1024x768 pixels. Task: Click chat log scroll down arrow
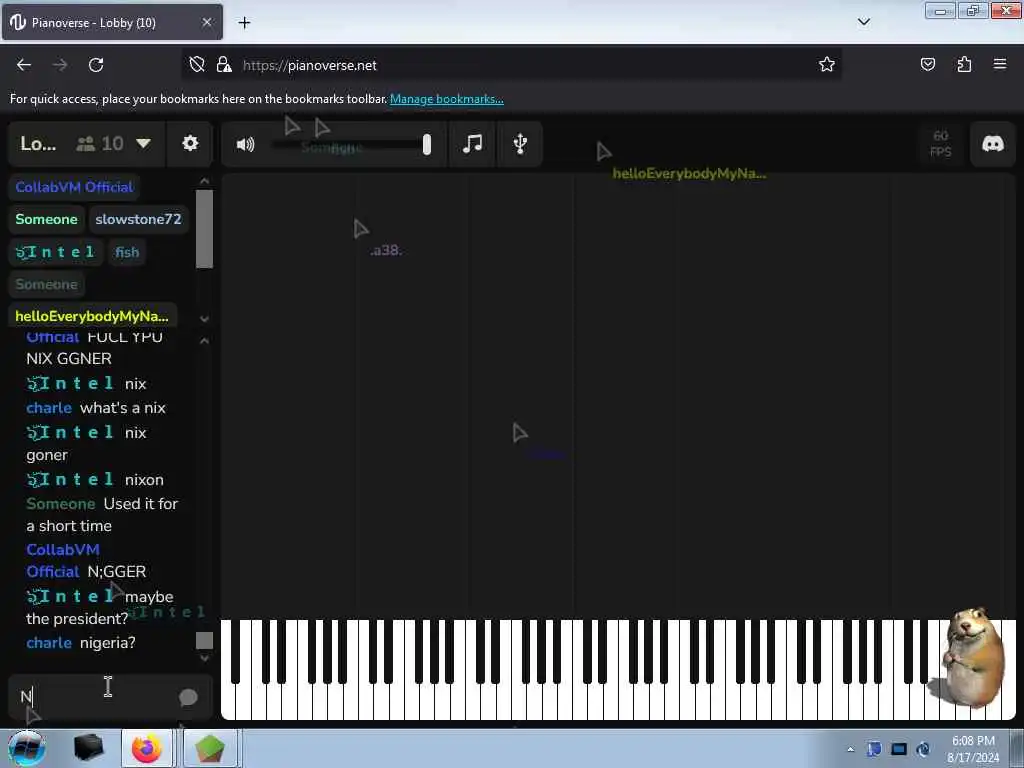coord(204,658)
